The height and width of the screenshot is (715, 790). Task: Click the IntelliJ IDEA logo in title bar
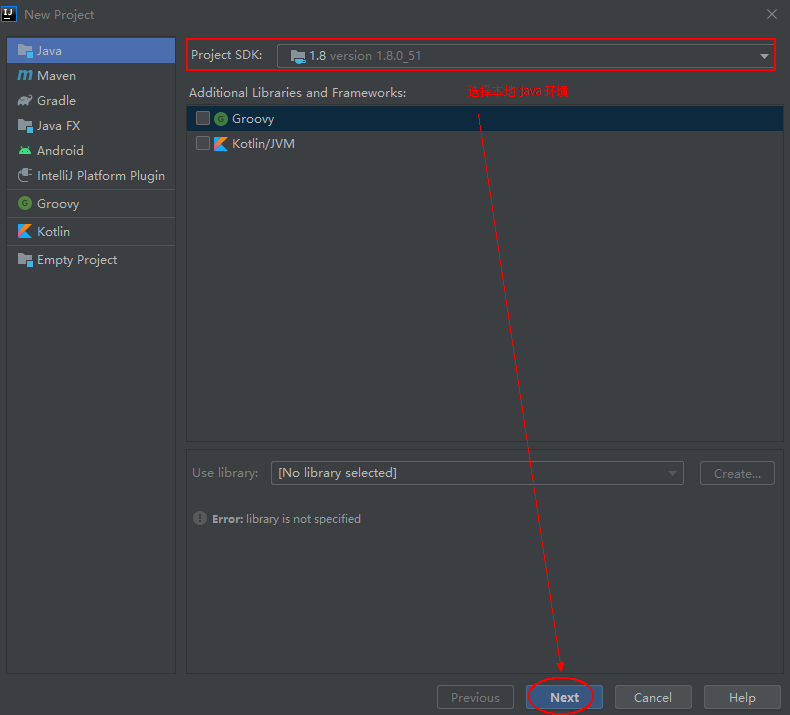coord(9,14)
